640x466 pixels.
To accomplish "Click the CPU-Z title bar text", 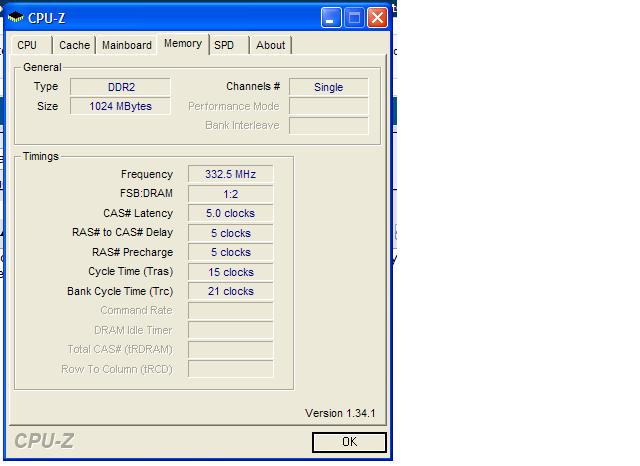I will click(47, 18).
